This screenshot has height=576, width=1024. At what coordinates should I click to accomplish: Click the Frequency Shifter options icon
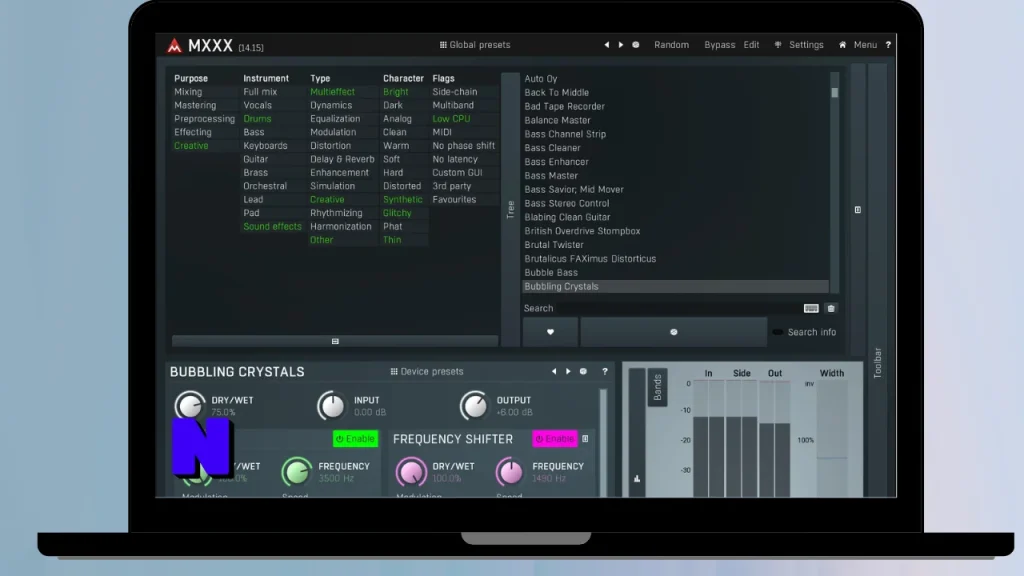585,439
